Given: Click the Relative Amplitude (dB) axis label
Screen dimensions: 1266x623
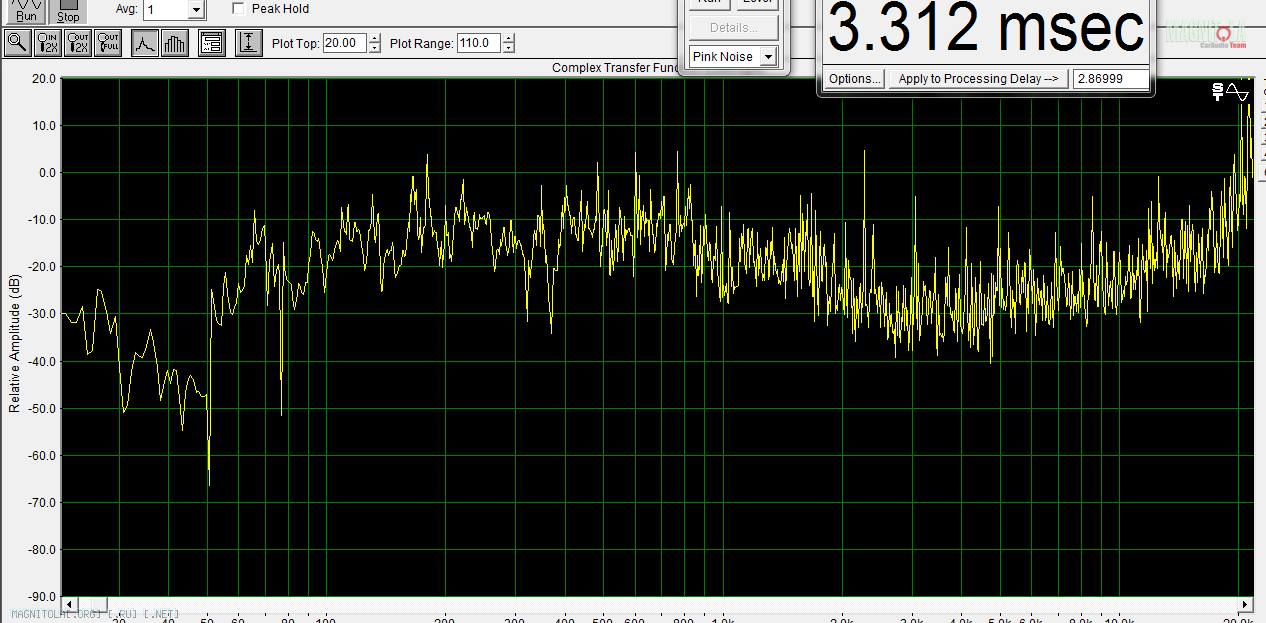Looking at the screenshot, I should 14,343.
